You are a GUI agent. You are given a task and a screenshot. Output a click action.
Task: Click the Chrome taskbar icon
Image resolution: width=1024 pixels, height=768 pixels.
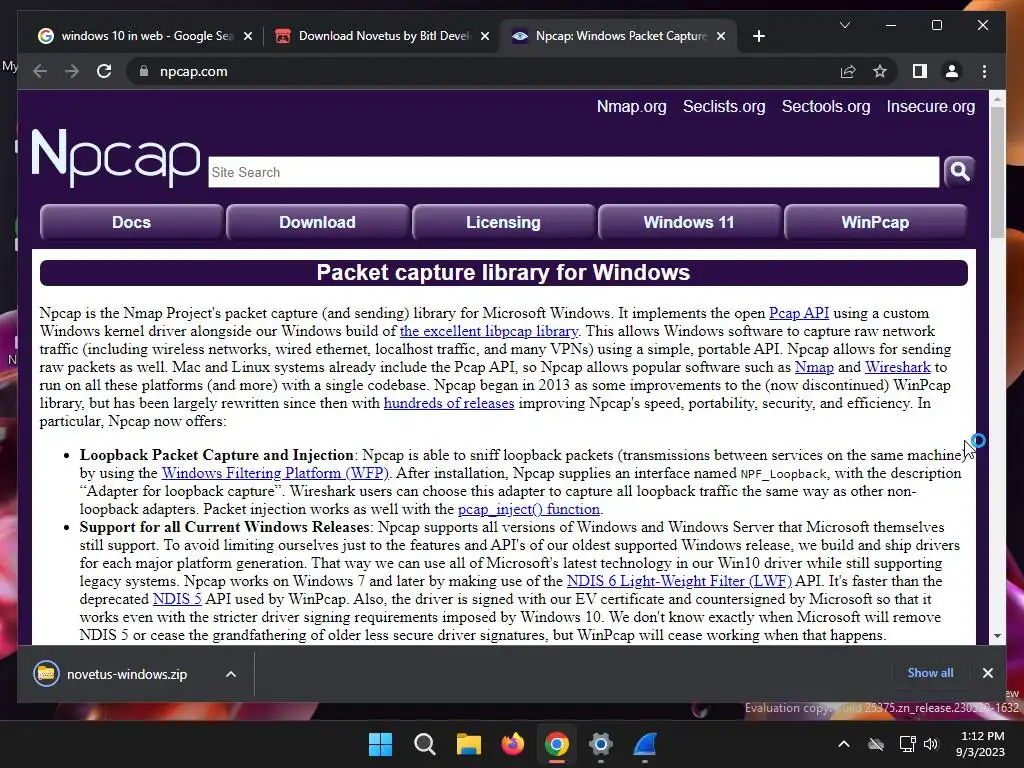click(x=556, y=744)
